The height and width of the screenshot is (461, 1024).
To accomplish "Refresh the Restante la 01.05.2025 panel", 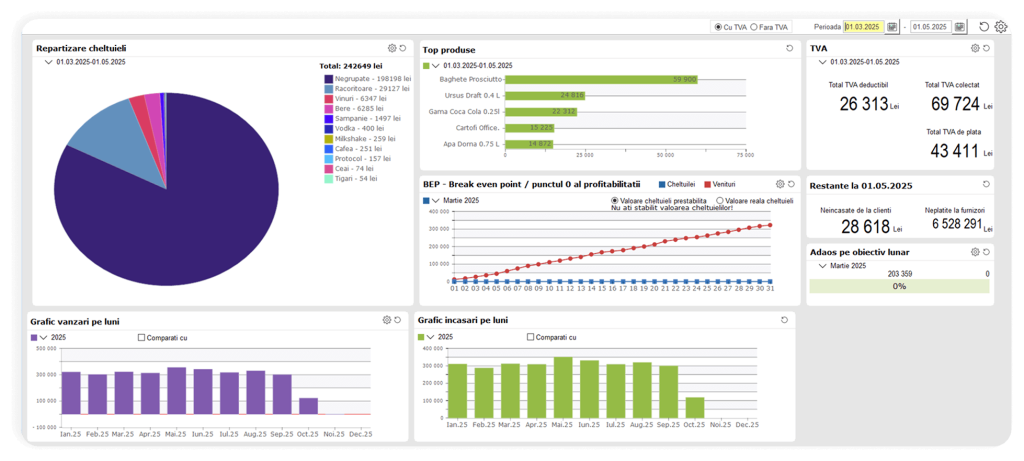I will (985, 186).
